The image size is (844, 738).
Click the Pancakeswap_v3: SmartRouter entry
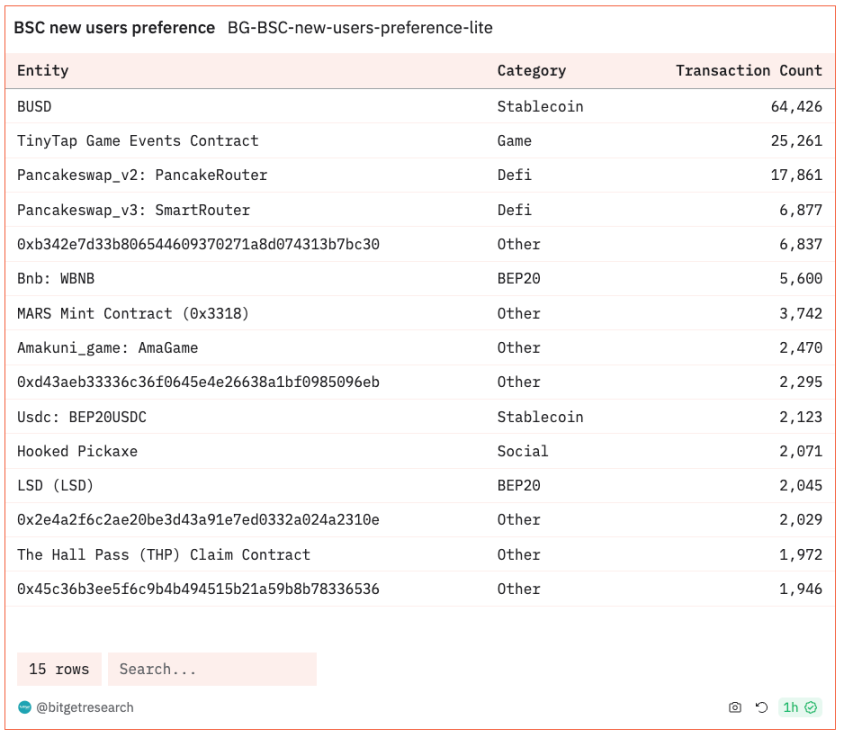pos(134,210)
